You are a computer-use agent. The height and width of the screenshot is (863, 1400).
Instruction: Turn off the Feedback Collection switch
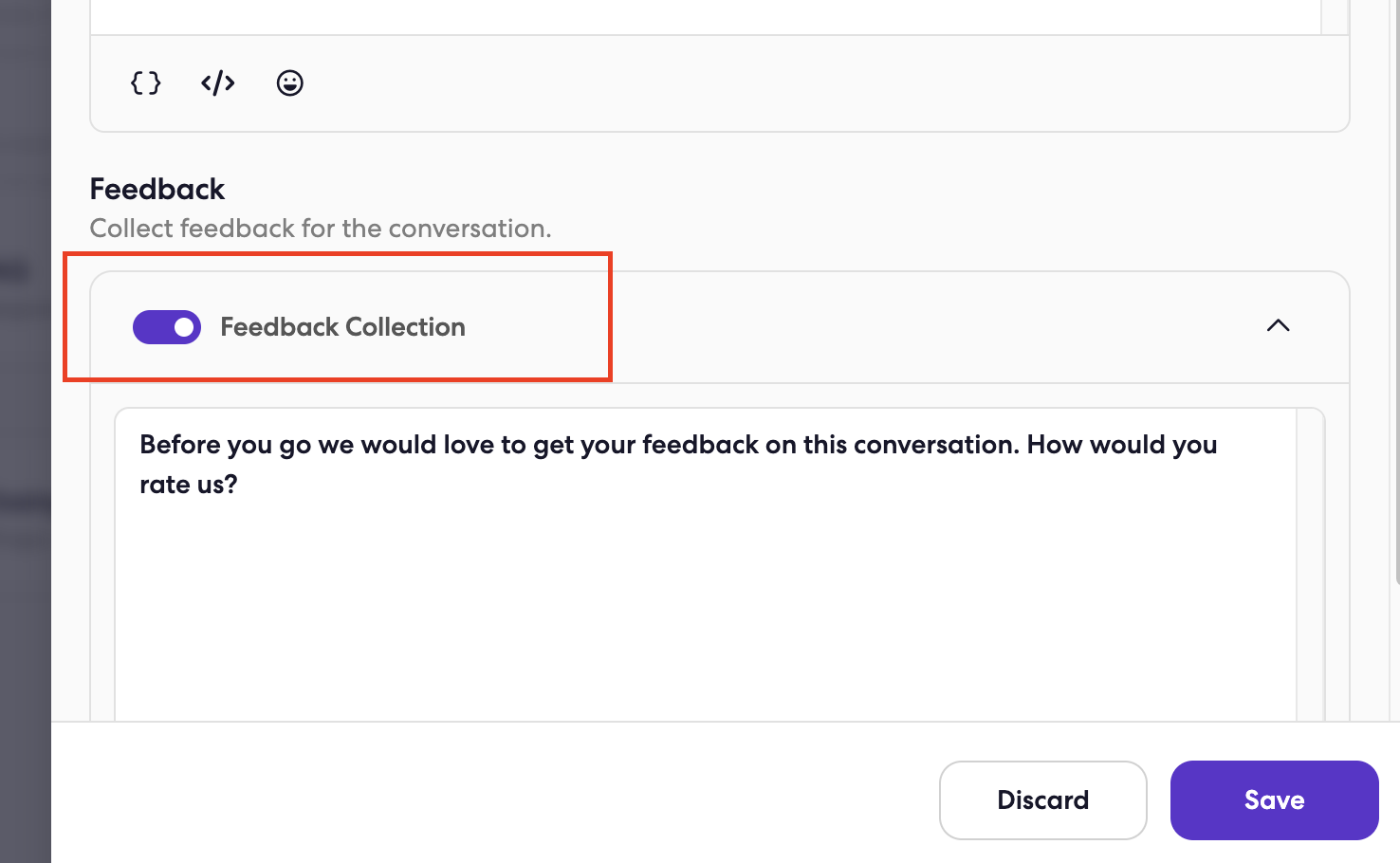point(167,327)
